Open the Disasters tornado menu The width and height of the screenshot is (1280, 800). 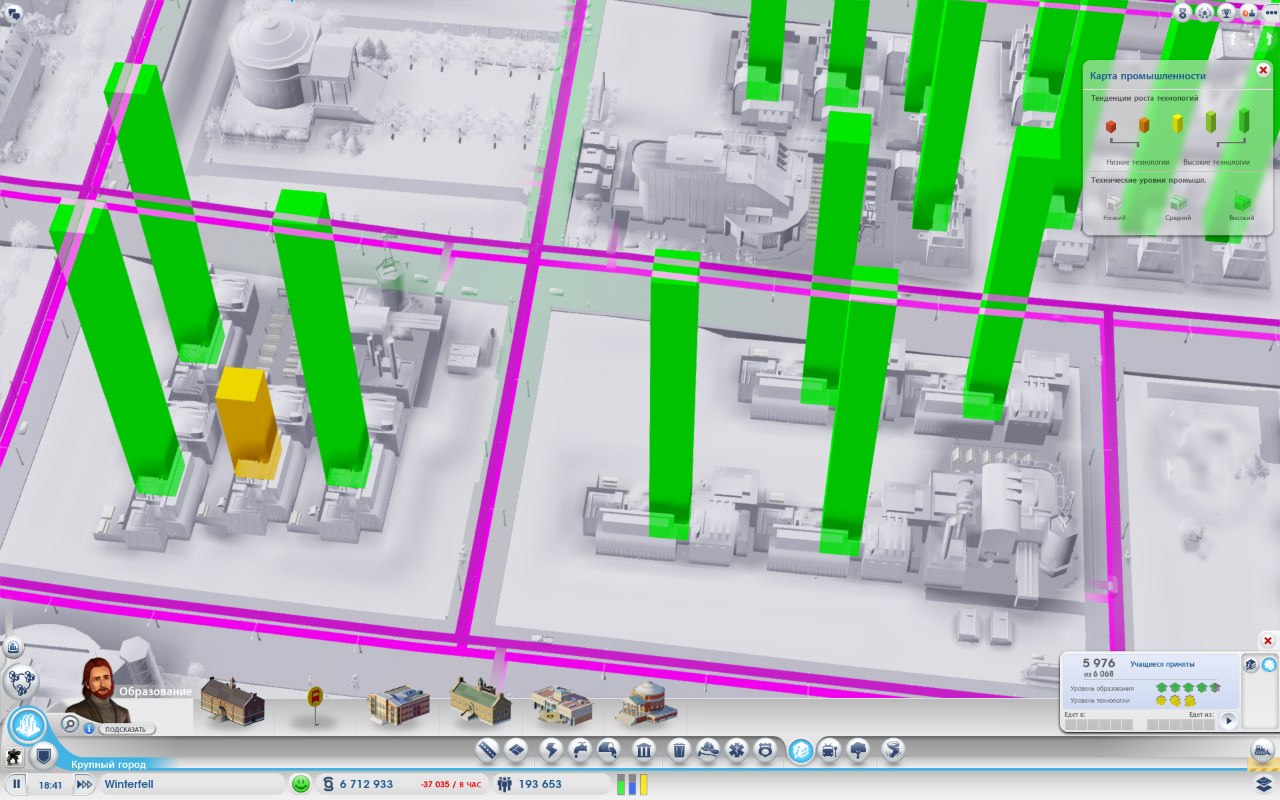click(893, 749)
